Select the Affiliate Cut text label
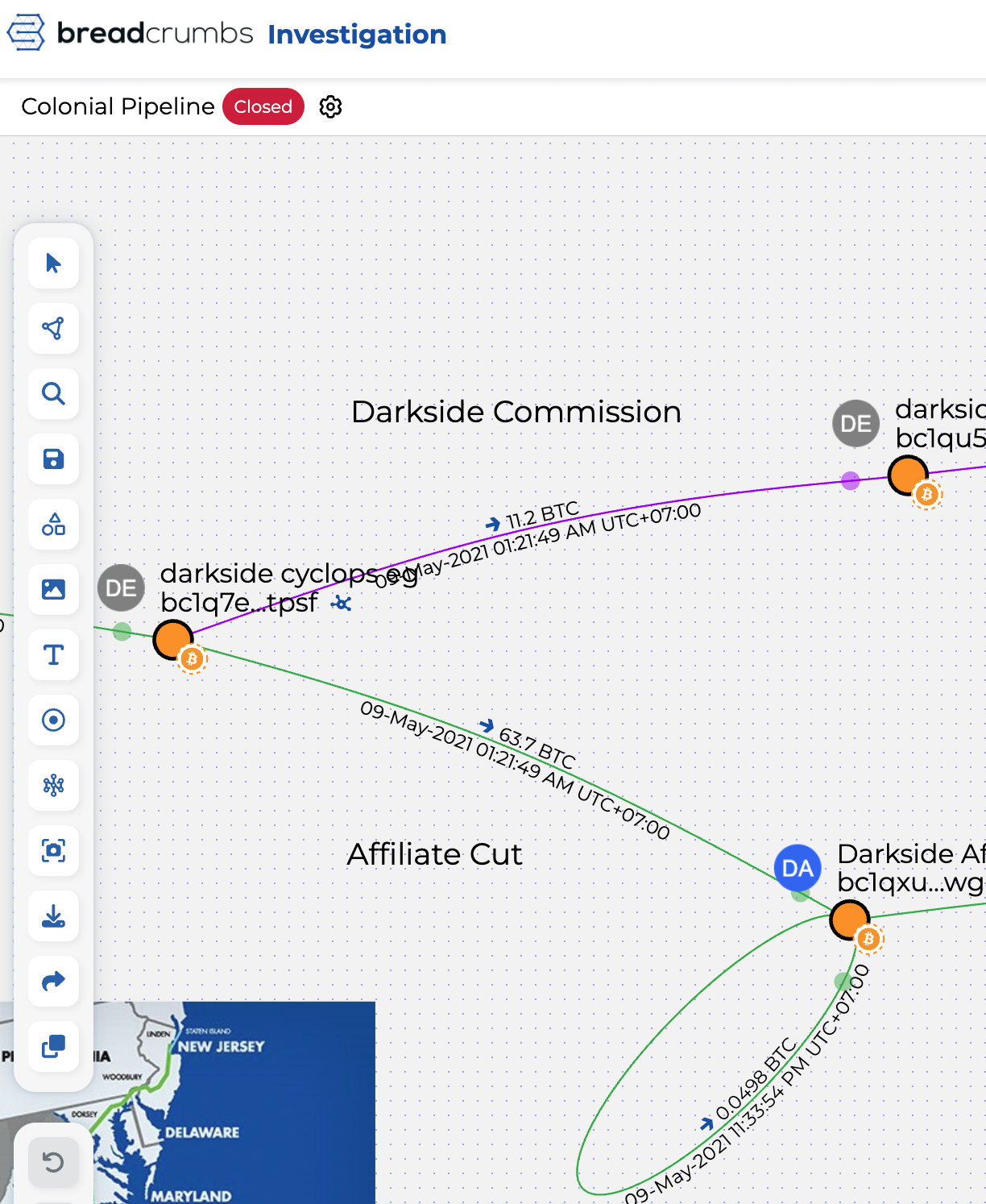Screen dimensions: 986x1204 pos(435,854)
